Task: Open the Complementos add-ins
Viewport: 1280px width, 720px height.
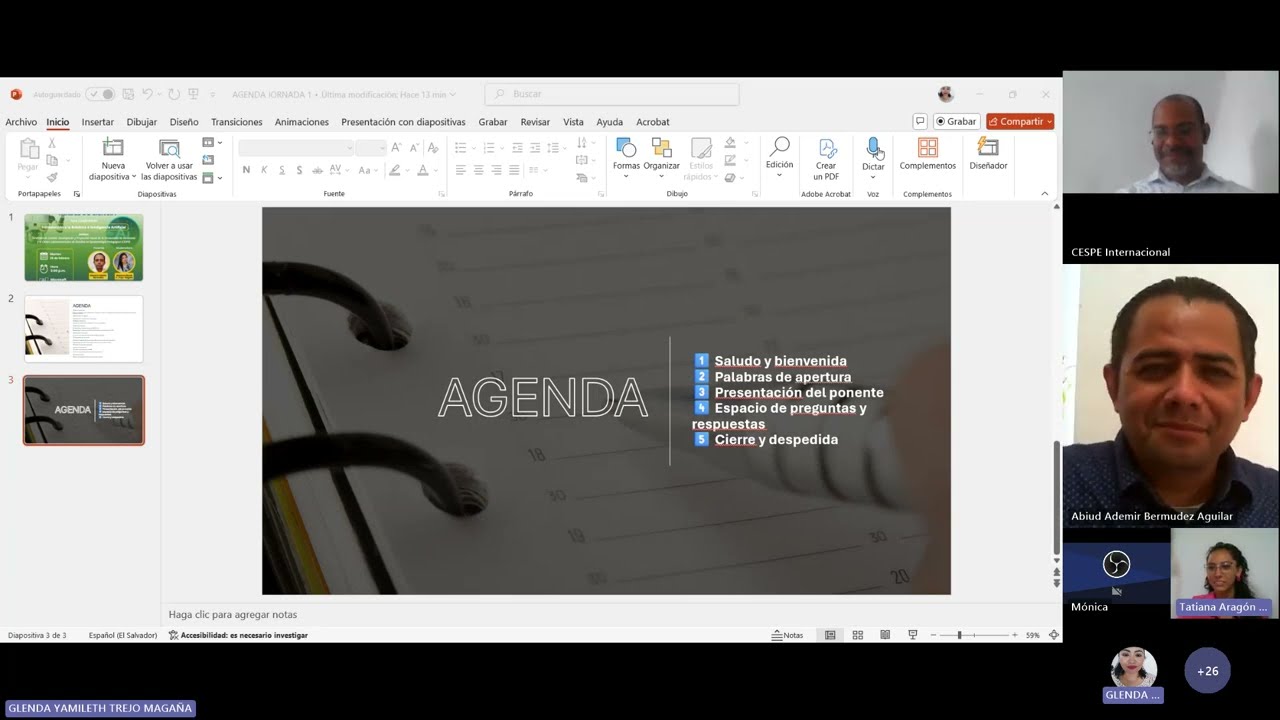Action: point(928,155)
